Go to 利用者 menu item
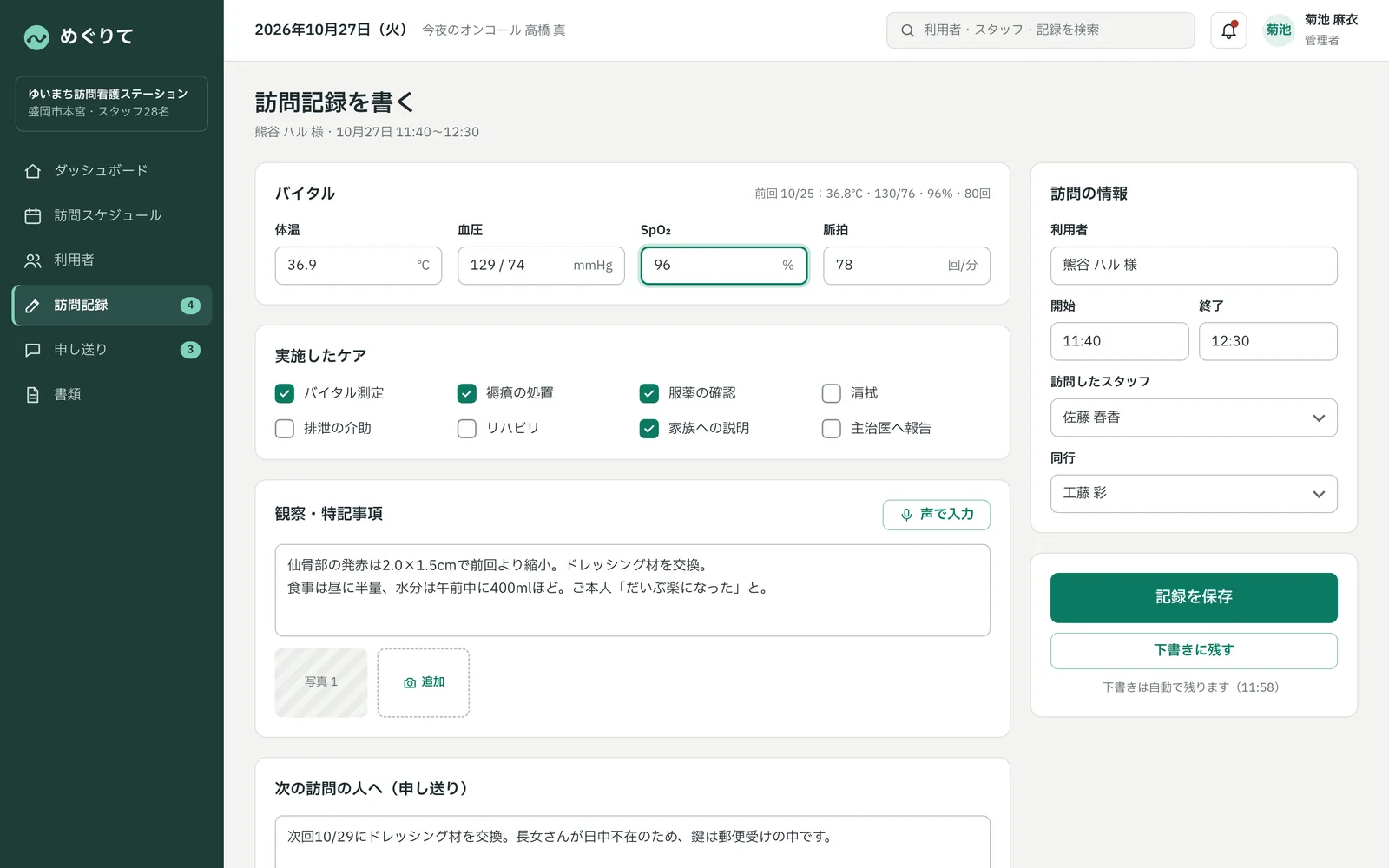1389x868 pixels. [112, 260]
